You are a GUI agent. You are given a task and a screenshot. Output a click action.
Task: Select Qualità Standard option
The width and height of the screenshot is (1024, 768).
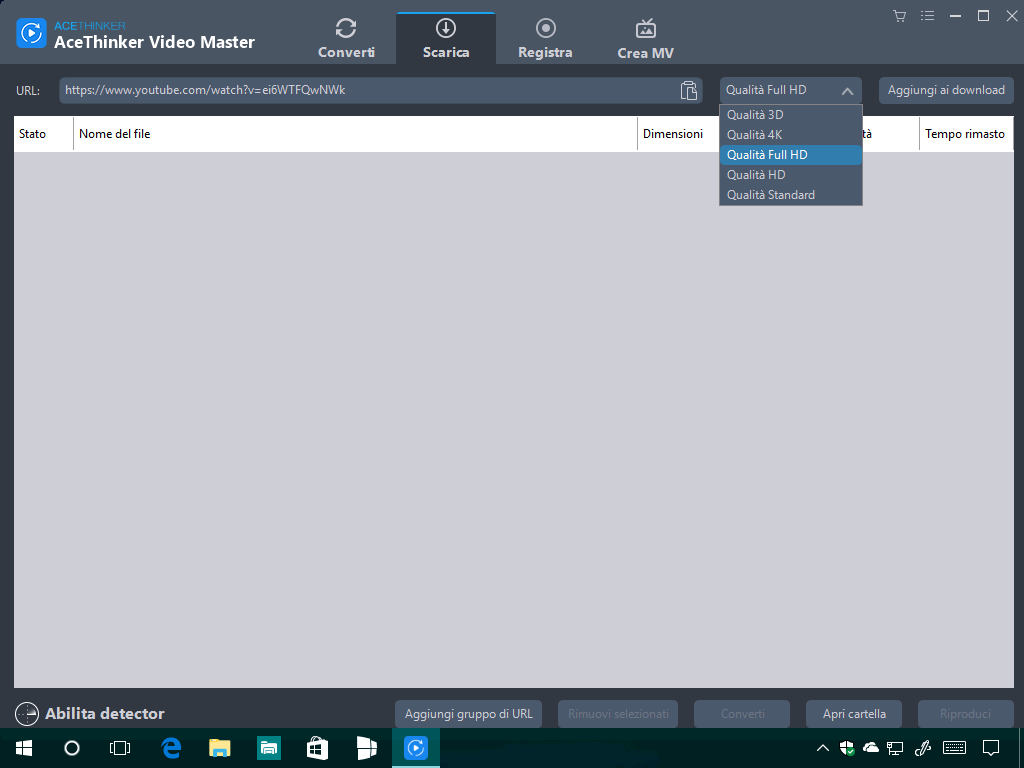point(790,195)
